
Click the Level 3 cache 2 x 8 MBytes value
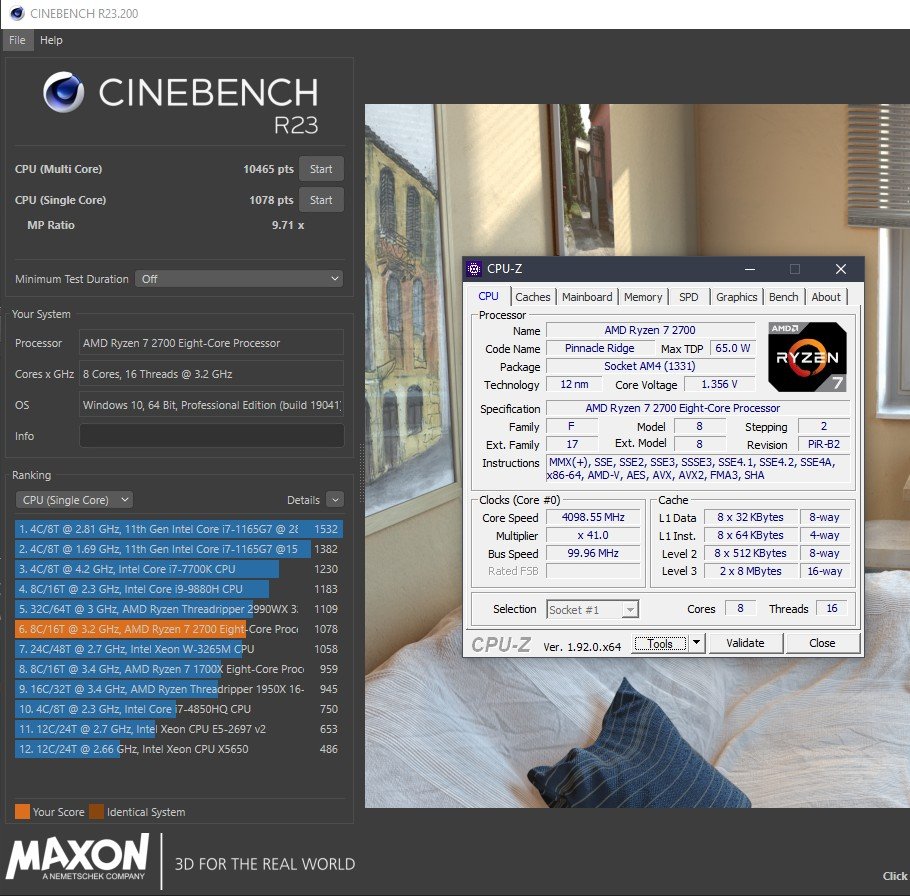(750, 571)
